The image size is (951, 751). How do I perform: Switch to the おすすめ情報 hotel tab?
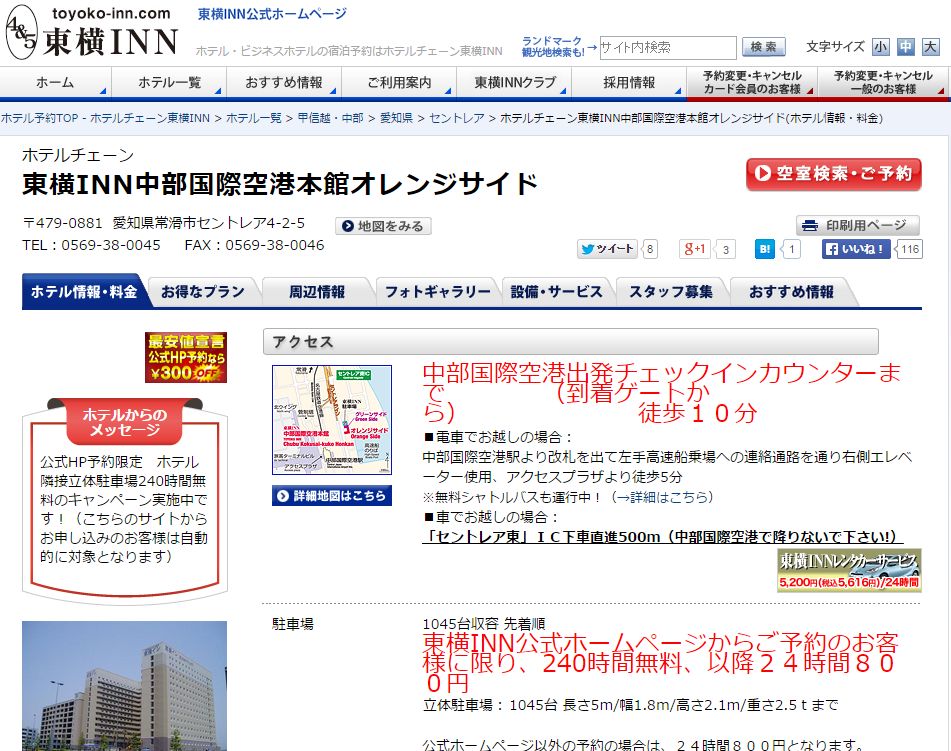(791, 292)
